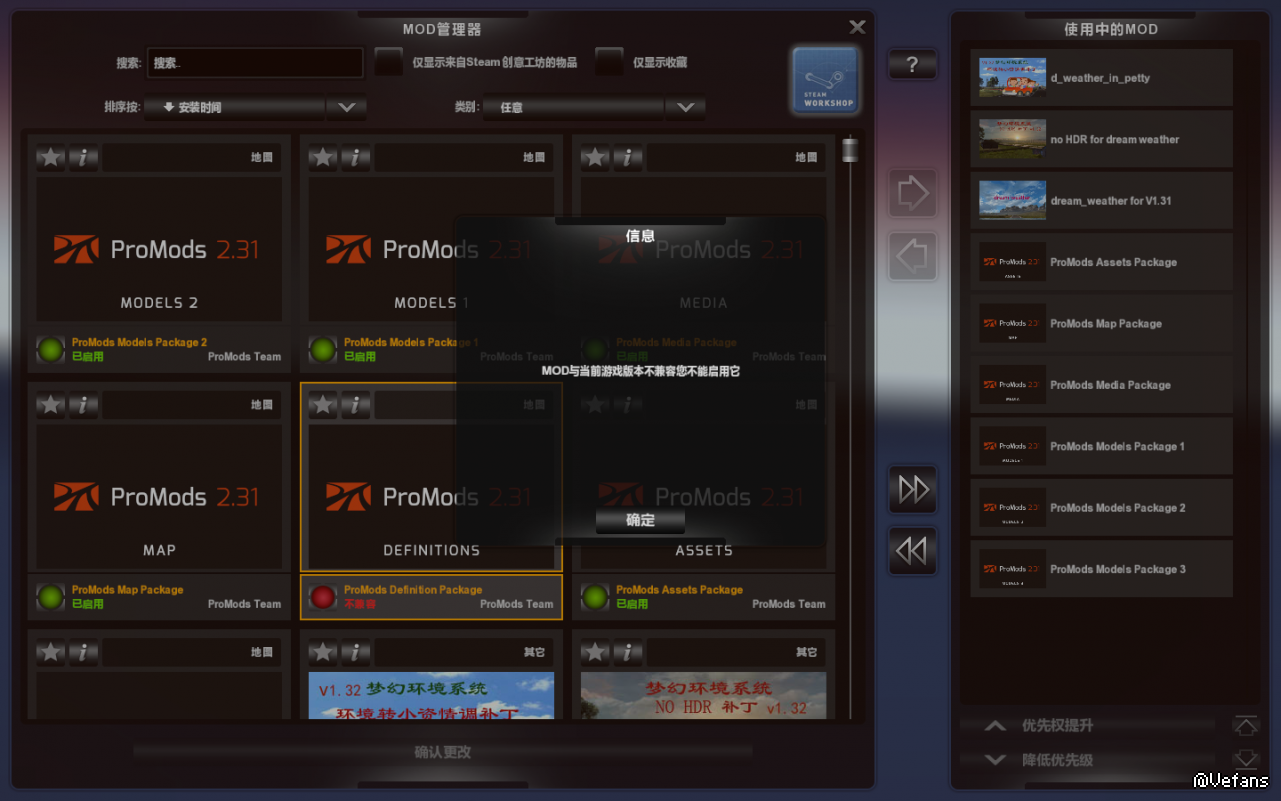The image size is (1281, 801).
Task: Click the DEFINITIONS mod thumbnail
Action: click(x=431, y=497)
